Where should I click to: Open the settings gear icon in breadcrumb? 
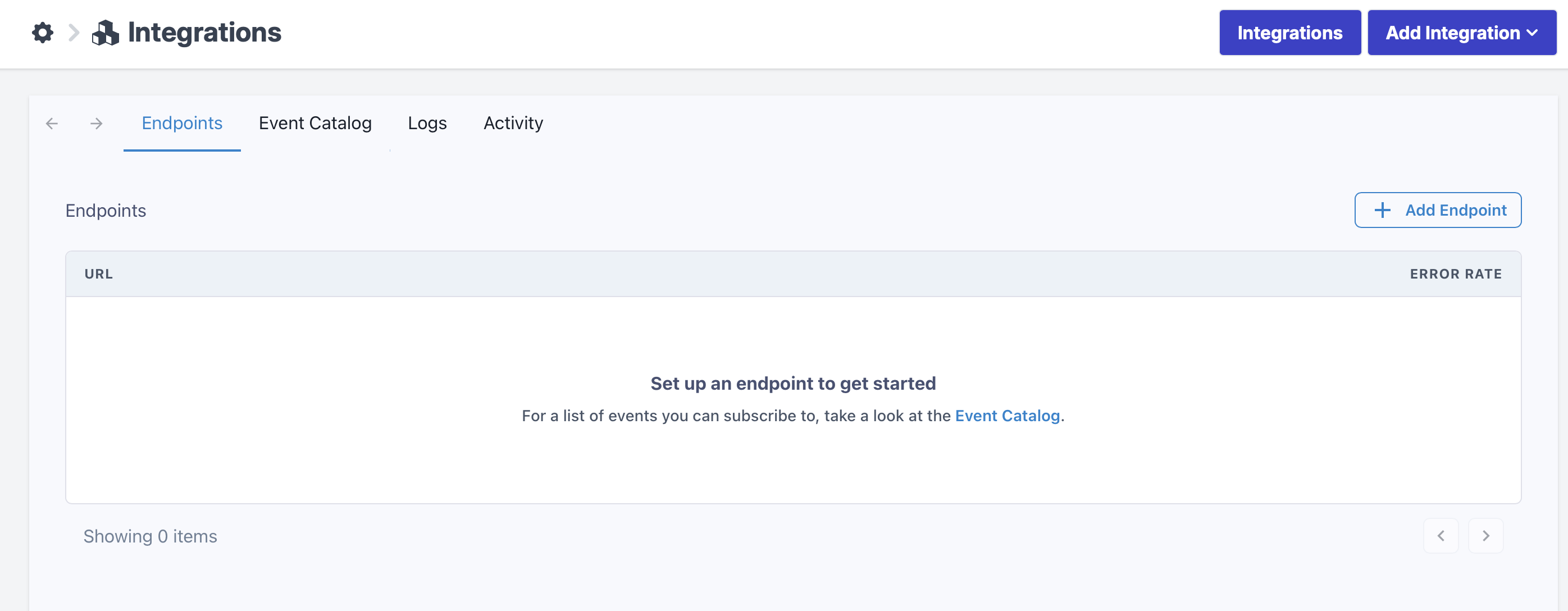[x=43, y=33]
